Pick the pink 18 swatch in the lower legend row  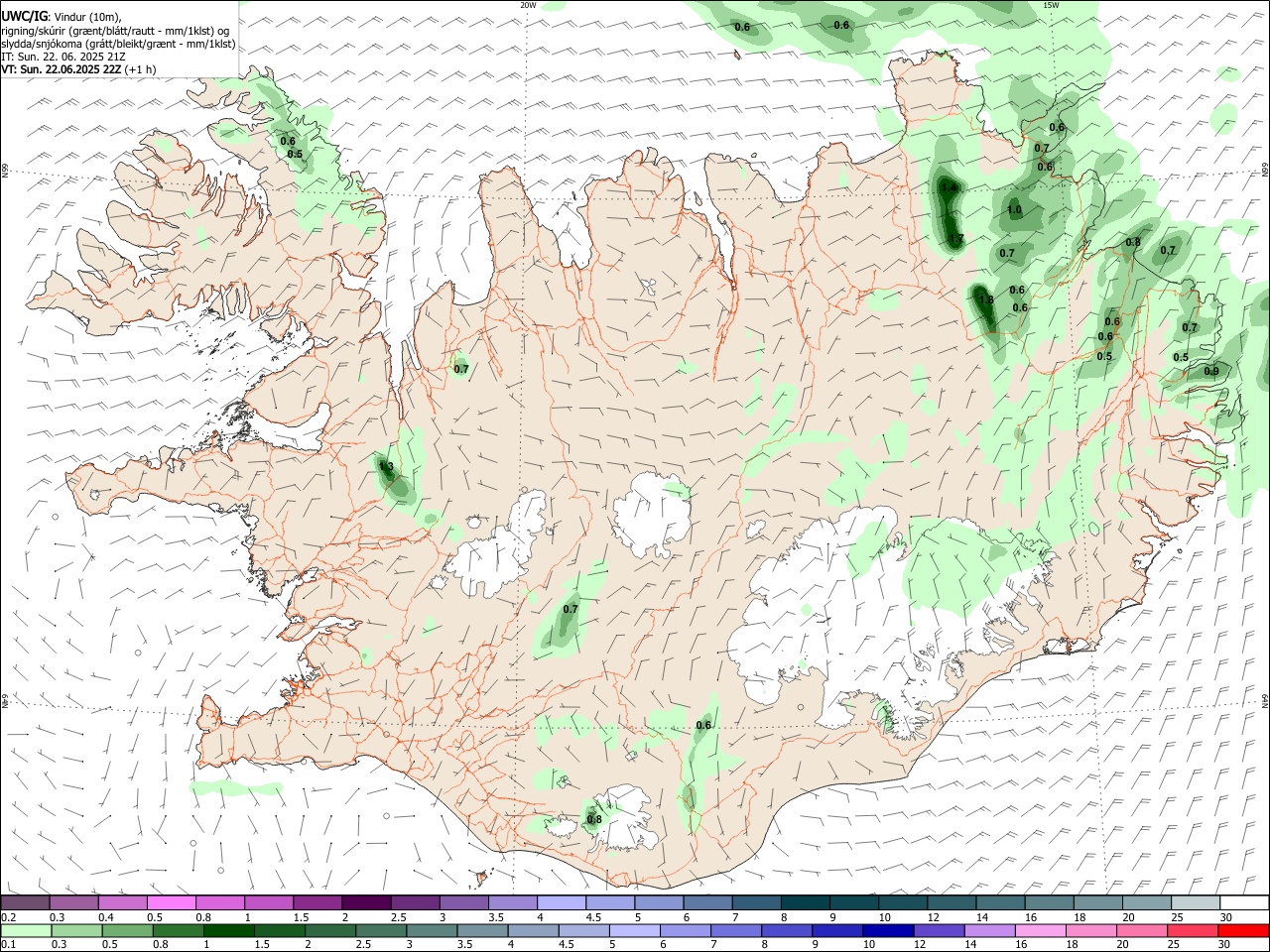point(1091,931)
